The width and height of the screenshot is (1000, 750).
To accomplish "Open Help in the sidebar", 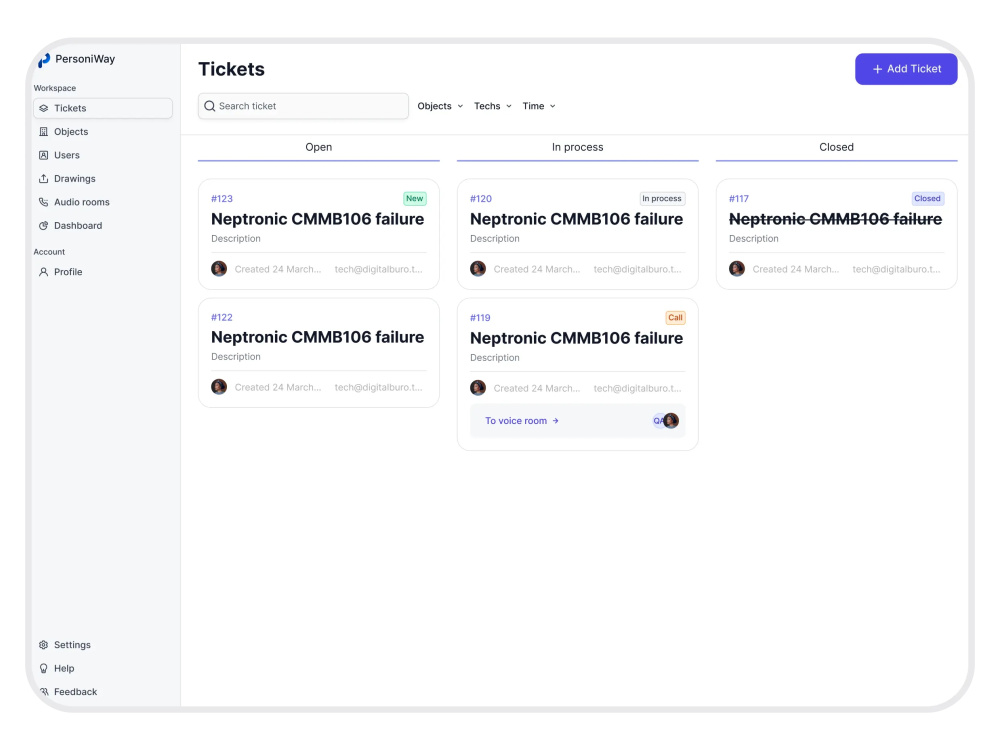I will [x=64, y=669].
